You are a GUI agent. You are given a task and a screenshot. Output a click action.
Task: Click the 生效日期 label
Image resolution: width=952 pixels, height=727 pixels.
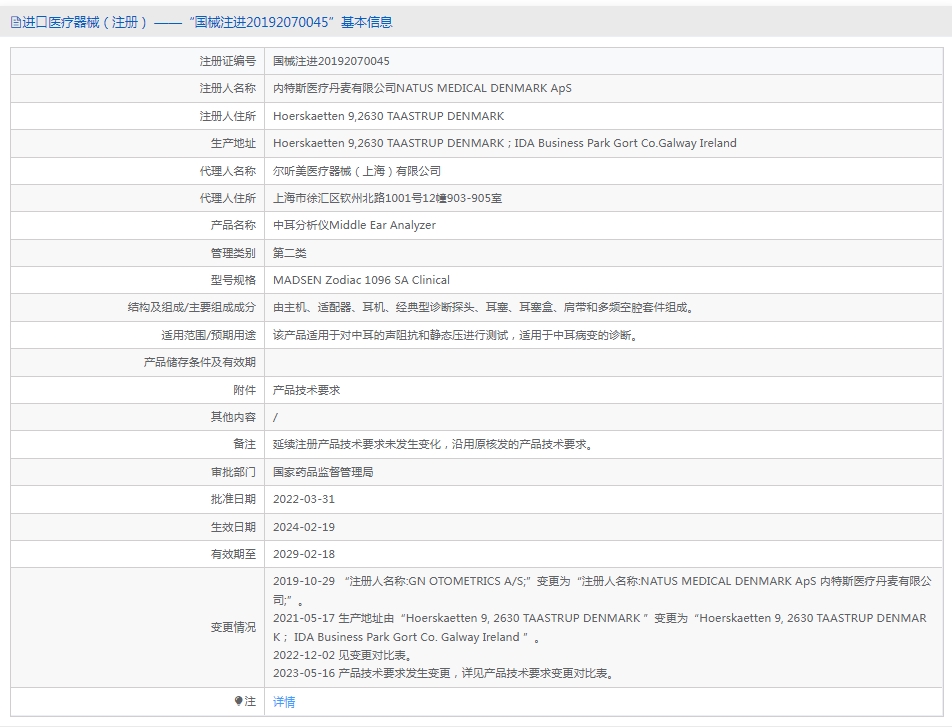click(233, 527)
